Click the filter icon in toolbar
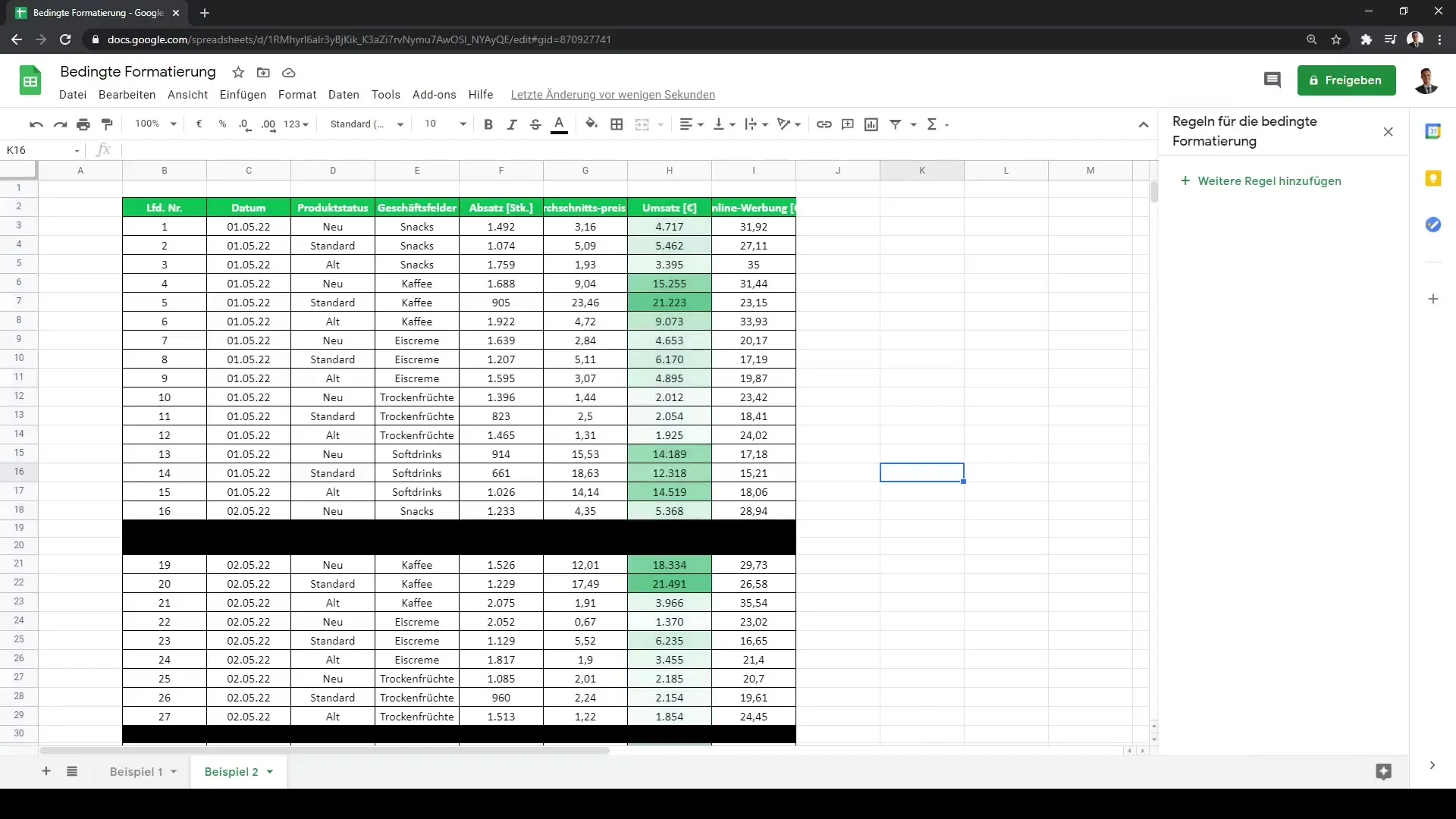Screen dimensions: 1456x819 (x=896, y=124)
